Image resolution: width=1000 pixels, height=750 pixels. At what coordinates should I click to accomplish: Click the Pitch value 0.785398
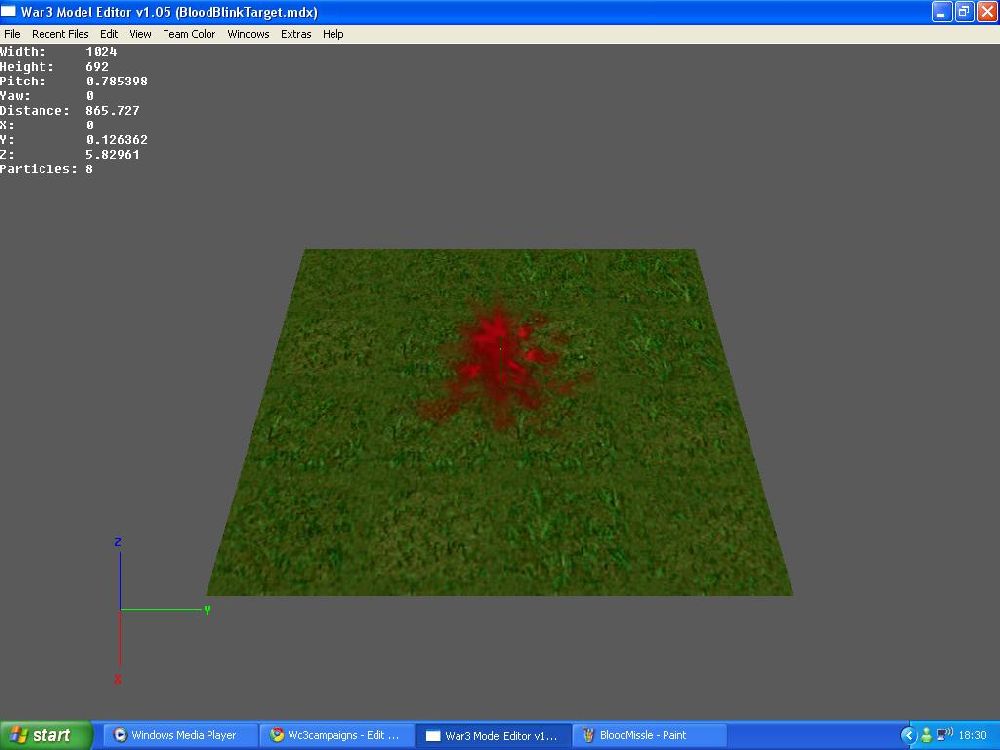(117, 81)
